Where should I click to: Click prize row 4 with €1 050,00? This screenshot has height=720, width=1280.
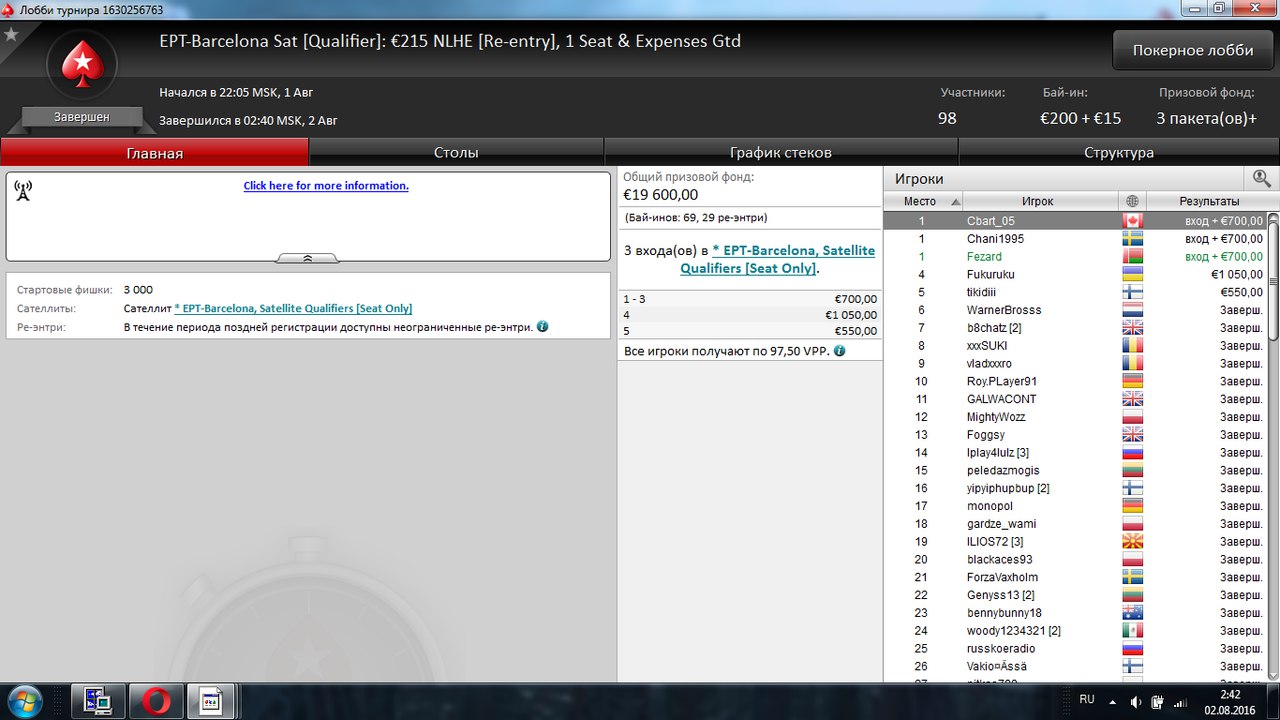click(750, 315)
